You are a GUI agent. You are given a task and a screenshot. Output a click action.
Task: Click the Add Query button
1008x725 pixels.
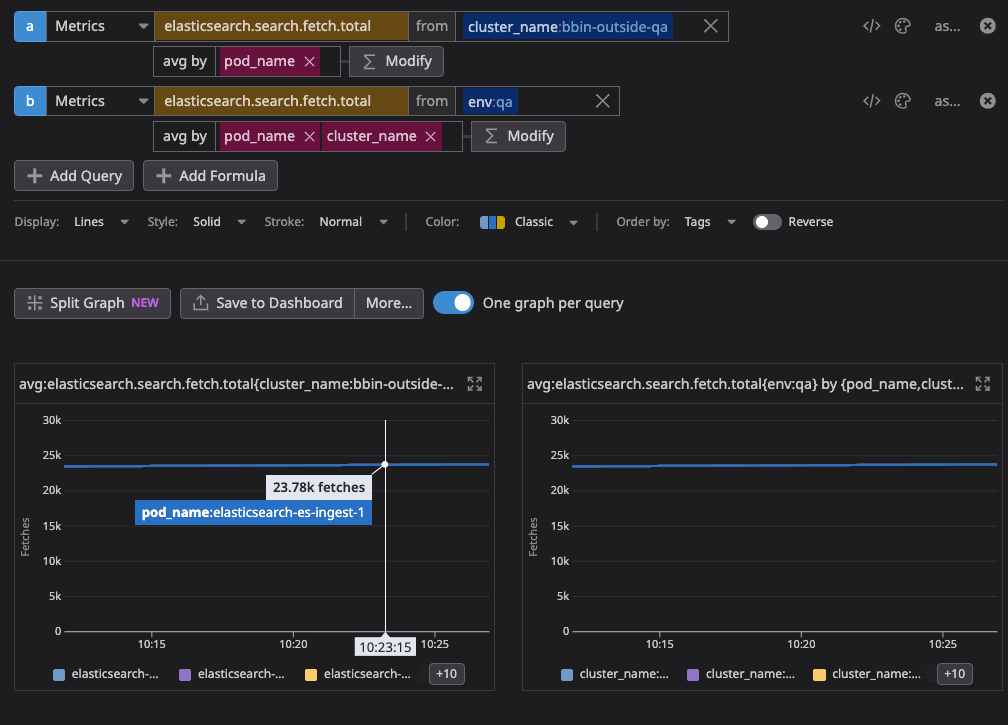point(75,176)
